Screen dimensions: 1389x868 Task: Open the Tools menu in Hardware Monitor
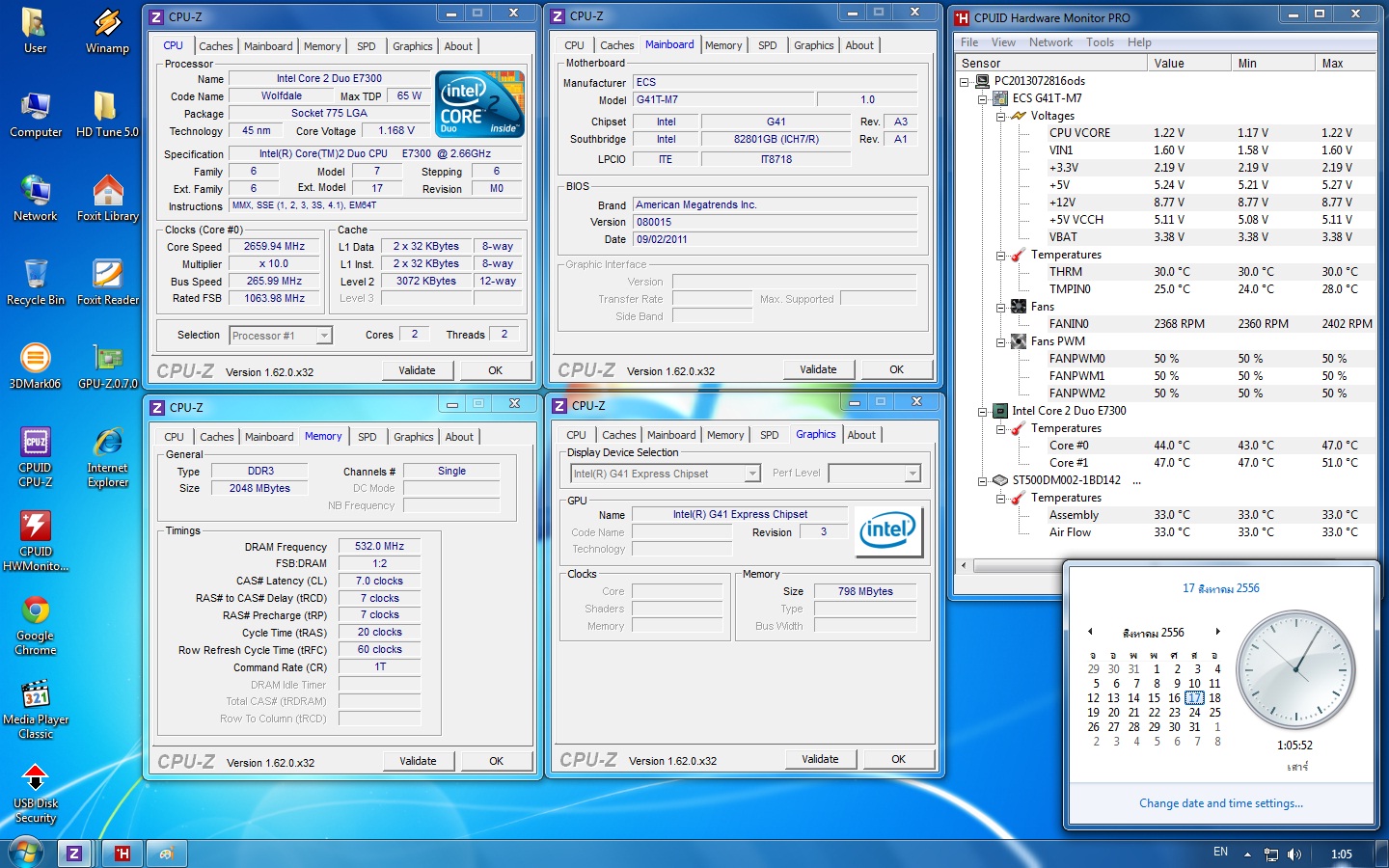tap(1100, 42)
